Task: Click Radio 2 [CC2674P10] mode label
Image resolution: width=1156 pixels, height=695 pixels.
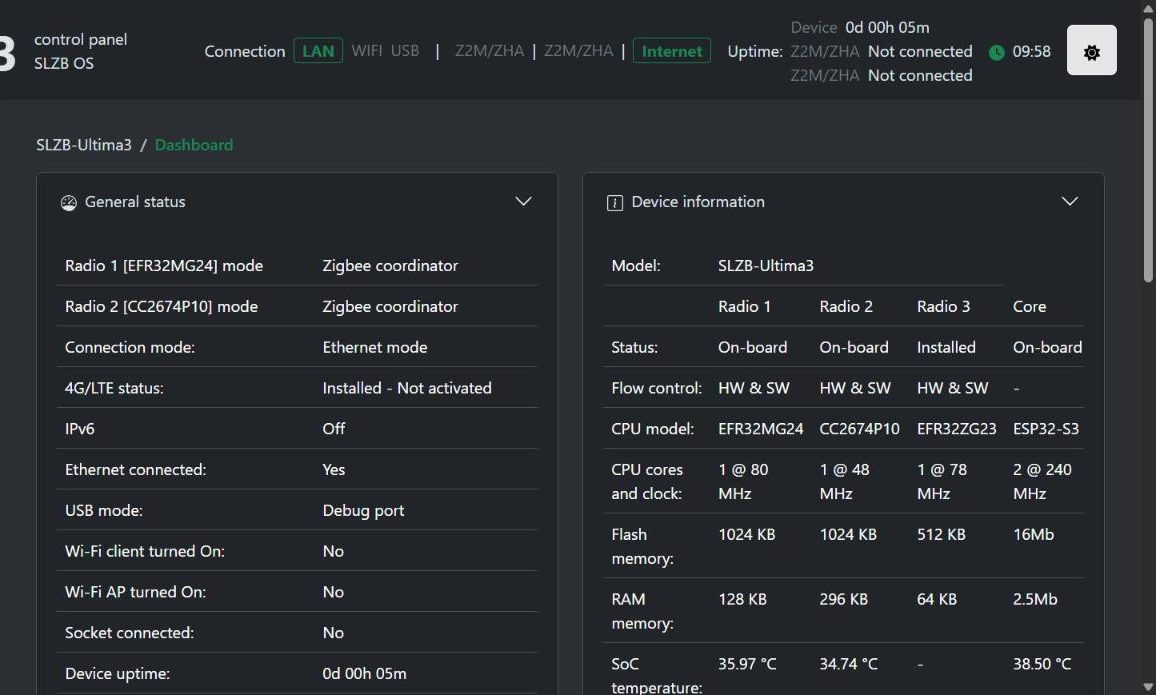Action: [161, 307]
